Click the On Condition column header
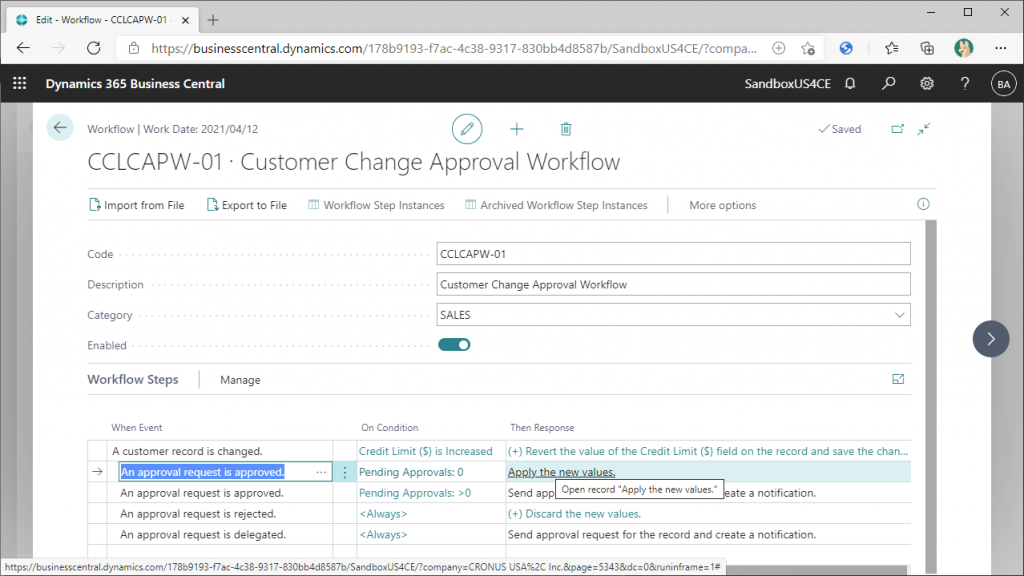 point(390,428)
